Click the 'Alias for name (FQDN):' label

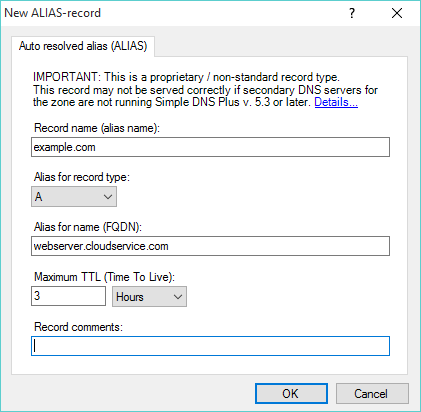88,227
